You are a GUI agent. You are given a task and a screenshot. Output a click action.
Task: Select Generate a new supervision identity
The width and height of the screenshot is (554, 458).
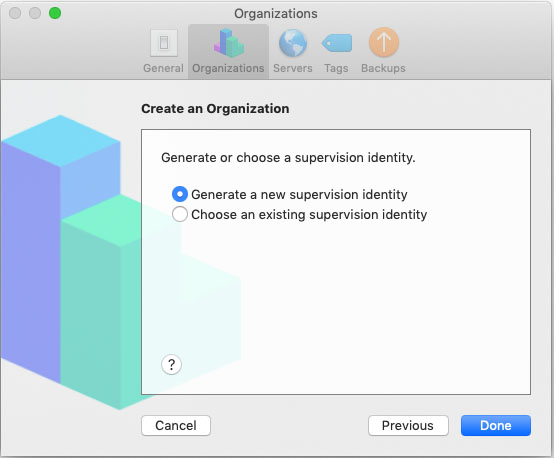tap(179, 194)
